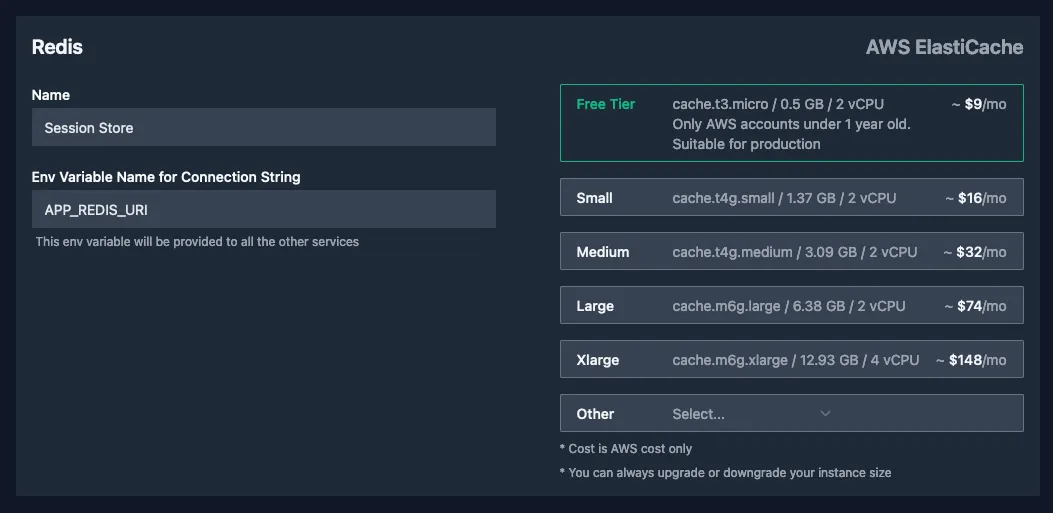
Task: Click the ~ $32/mo price text
Action: point(974,252)
